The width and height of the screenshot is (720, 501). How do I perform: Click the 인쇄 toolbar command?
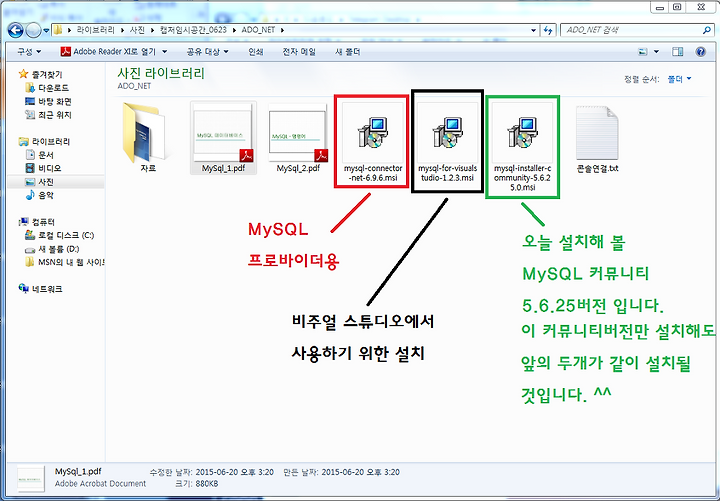256,51
